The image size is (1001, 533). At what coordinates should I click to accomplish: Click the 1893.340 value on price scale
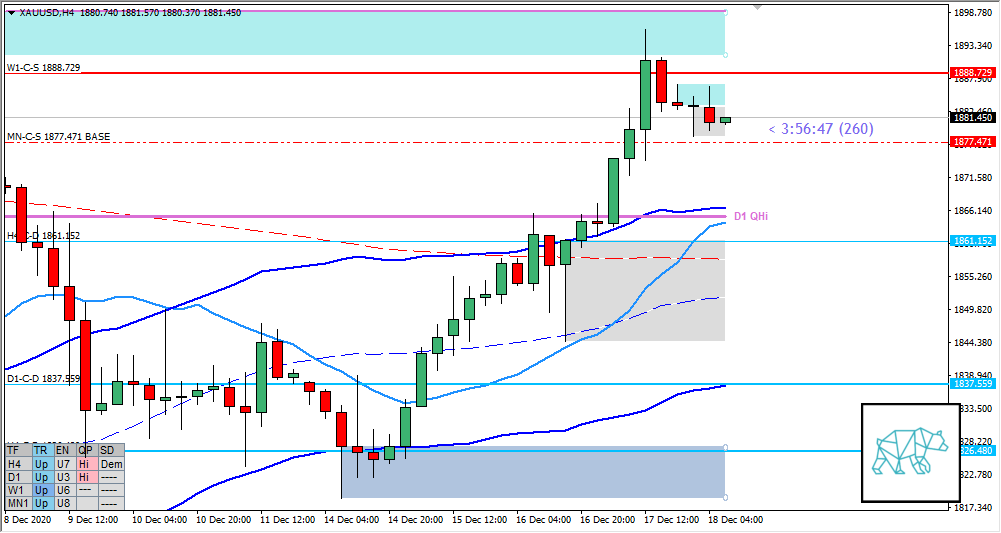(x=974, y=45)
